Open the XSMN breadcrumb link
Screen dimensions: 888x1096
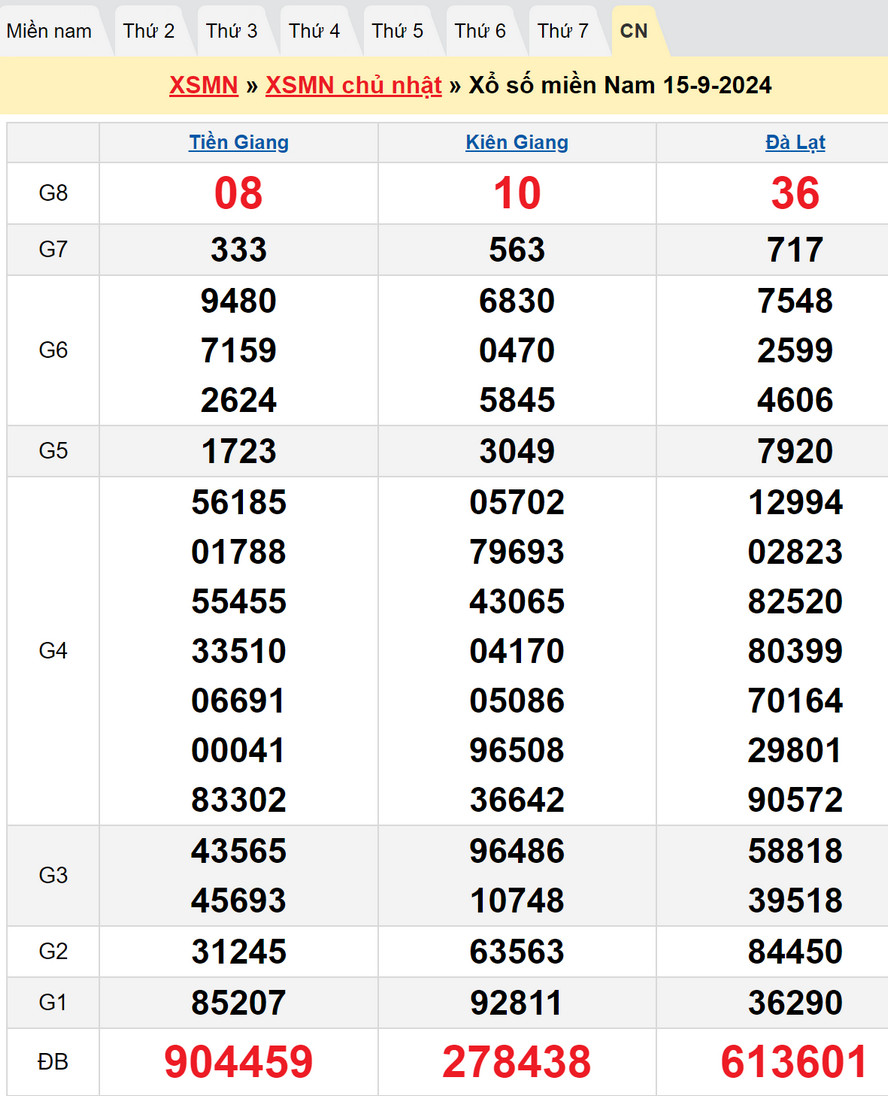[x=204, y=85]
